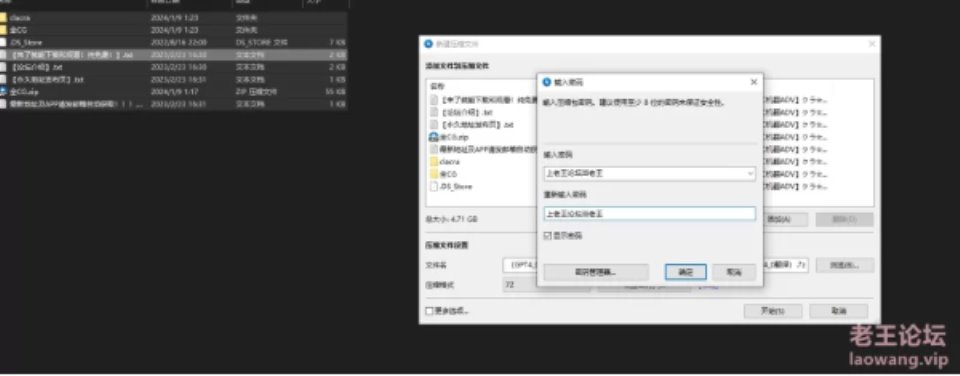Close the enter password dialog
This screenshot has width=960, height=376.
[x=754, y=82]
